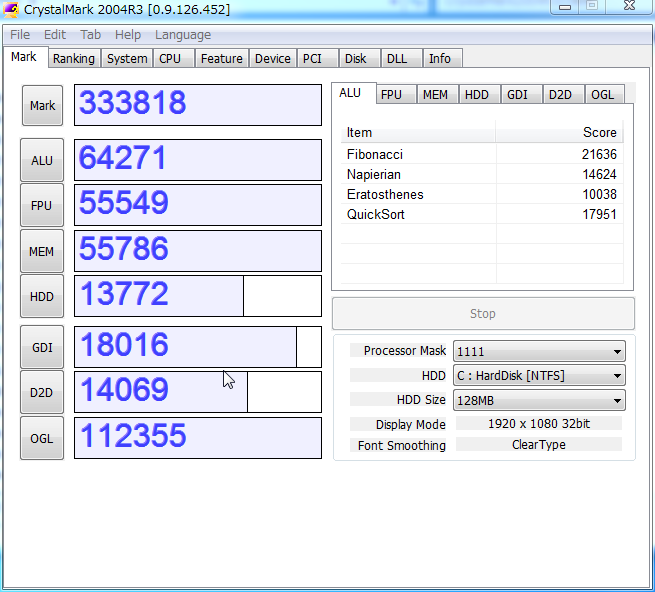655x592 pixels.
Task: Run the OGL benchmark button
Action: (42, 439)
